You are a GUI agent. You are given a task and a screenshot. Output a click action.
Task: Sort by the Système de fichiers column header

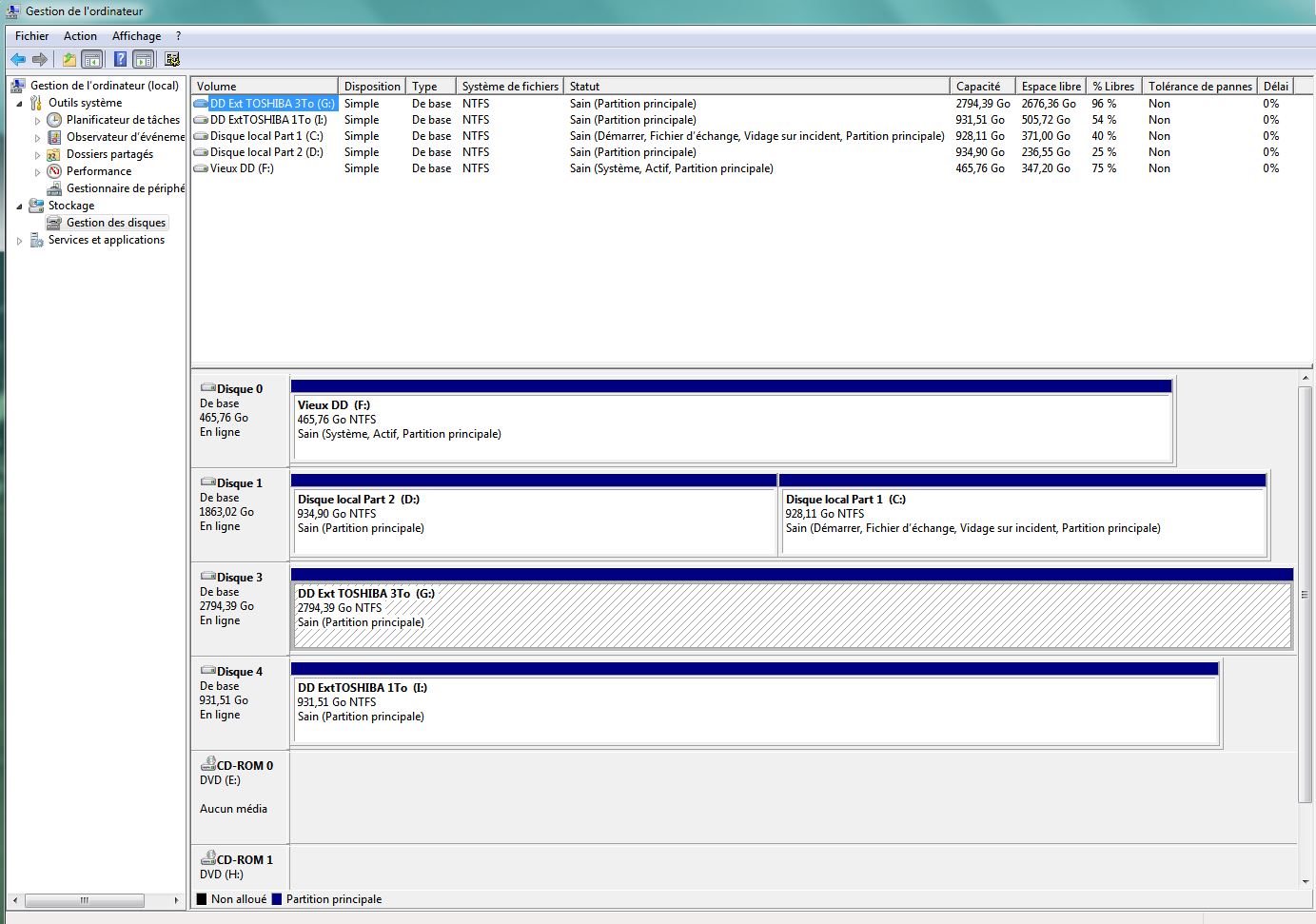[x=510, y=86]
